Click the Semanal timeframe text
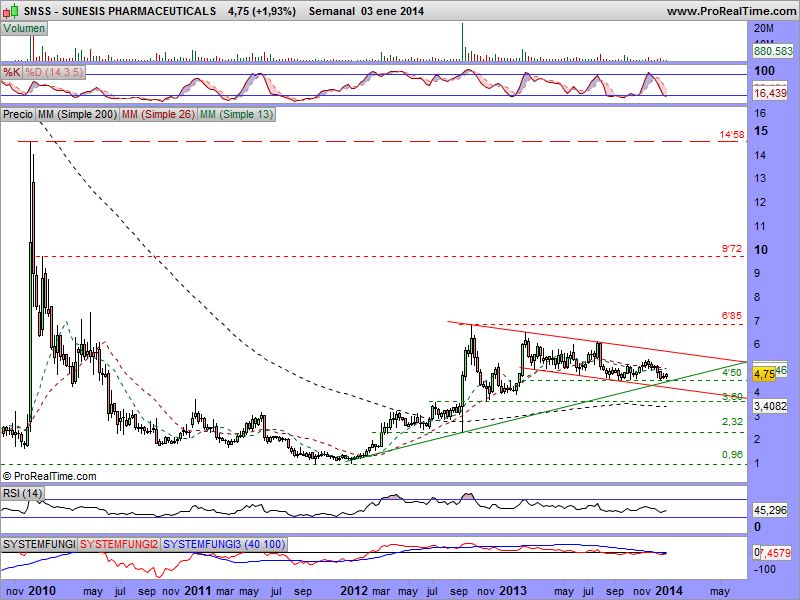Image resolution: width=800 pixels, height=600 pixels. click(x=332, y=11)
